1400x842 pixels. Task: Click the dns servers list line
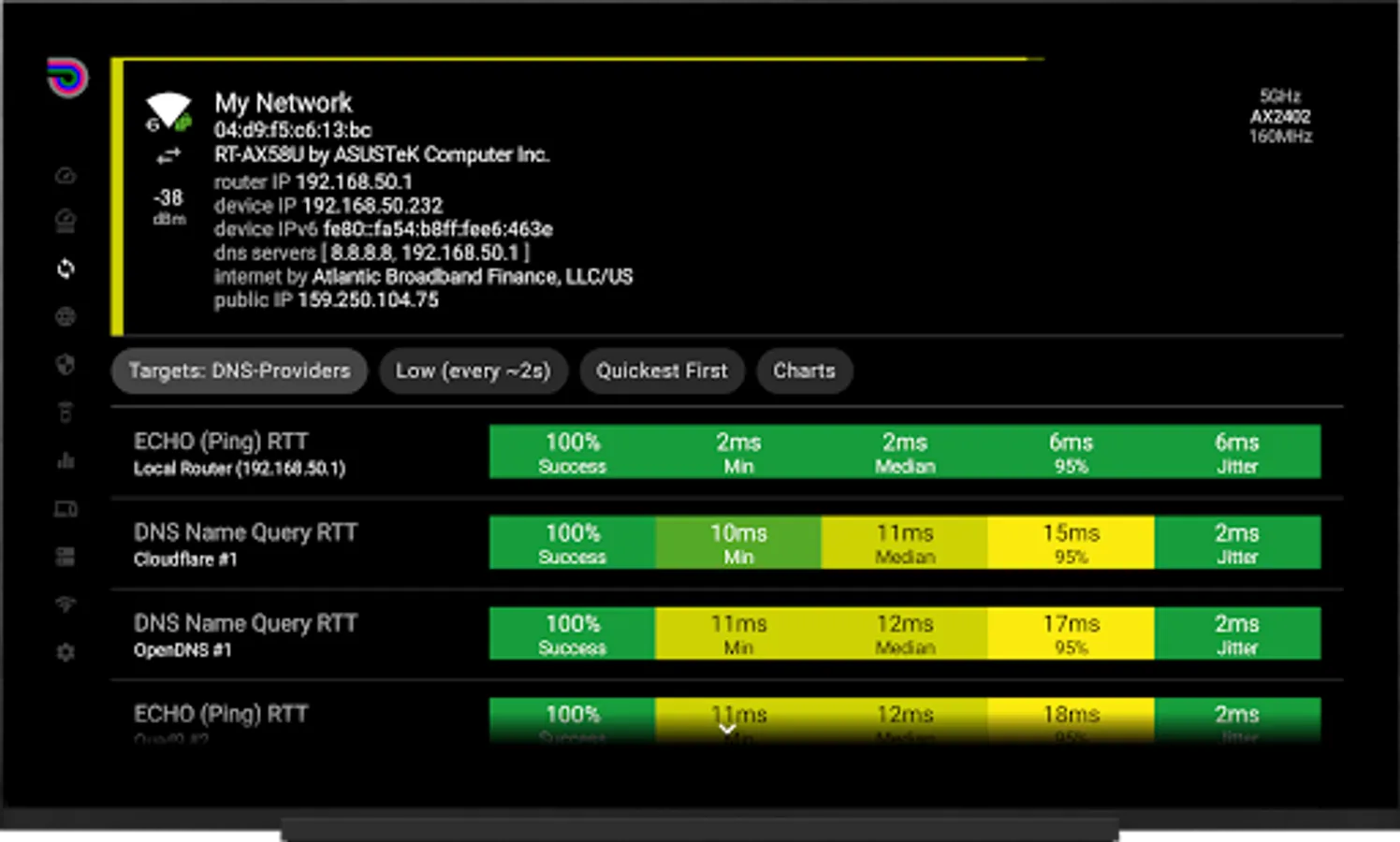[x=372, y=253]
